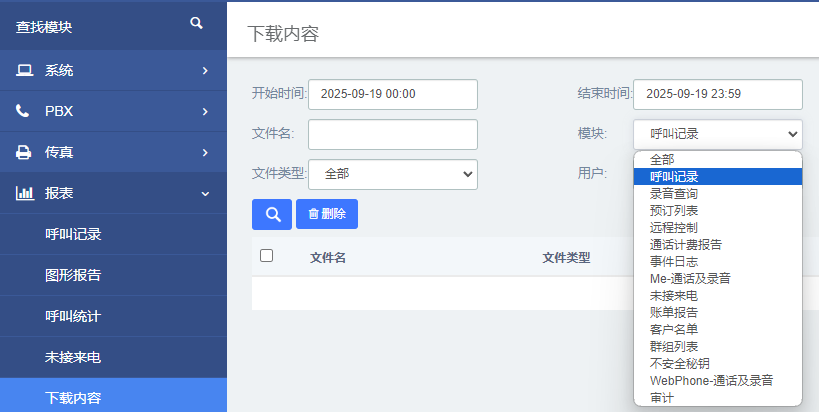The height and width of the screenshot is (412, 819).
Task: Click the magnifier icon beside 查找模块
Action: (197, 23)
